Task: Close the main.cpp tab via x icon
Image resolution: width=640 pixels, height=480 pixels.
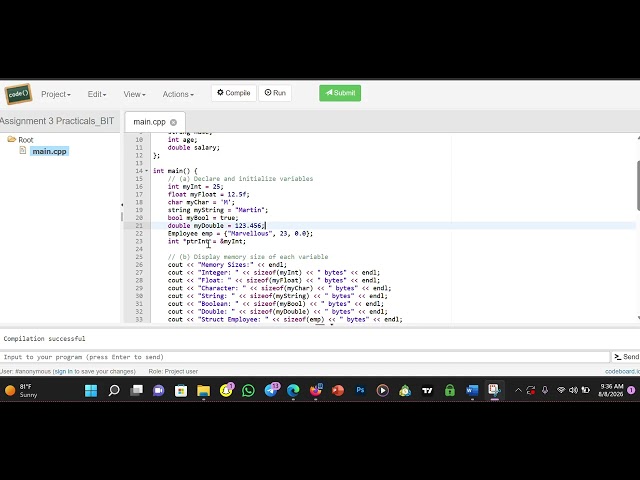Action: 173,122
